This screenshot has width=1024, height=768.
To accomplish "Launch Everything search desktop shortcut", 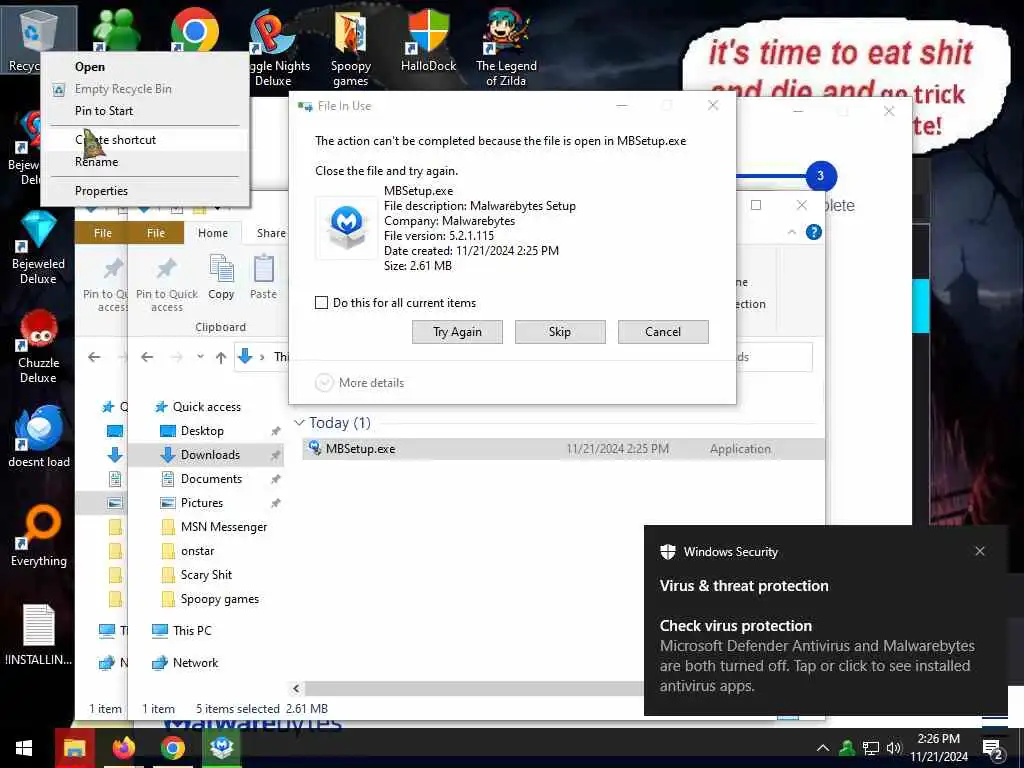I will tap(39, 536).
